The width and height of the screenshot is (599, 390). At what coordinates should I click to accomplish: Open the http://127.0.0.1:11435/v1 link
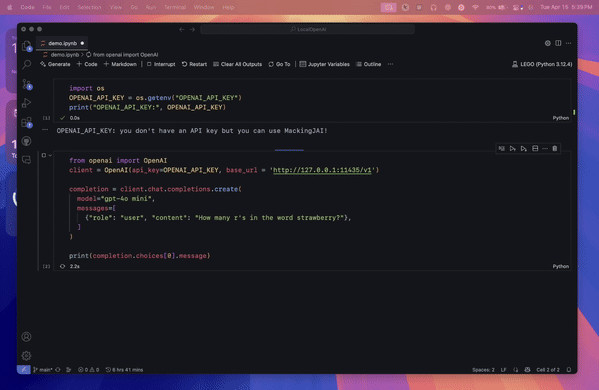[322, 170]
